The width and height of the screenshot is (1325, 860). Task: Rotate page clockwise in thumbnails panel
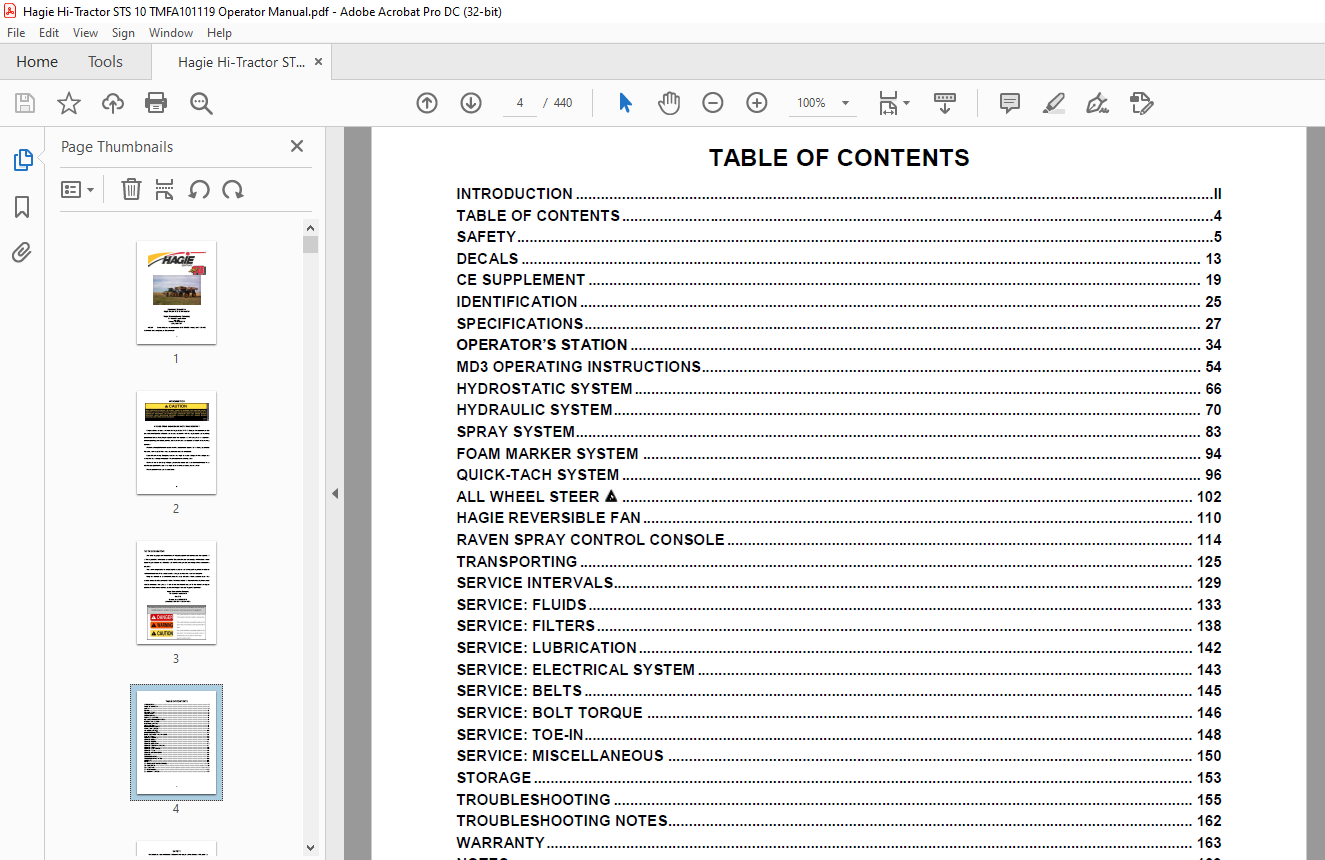(233, 189)
